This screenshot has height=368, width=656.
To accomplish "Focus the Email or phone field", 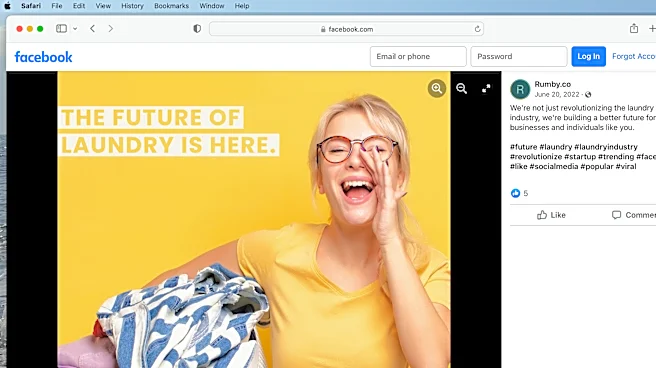I will [x=418, y=56].
